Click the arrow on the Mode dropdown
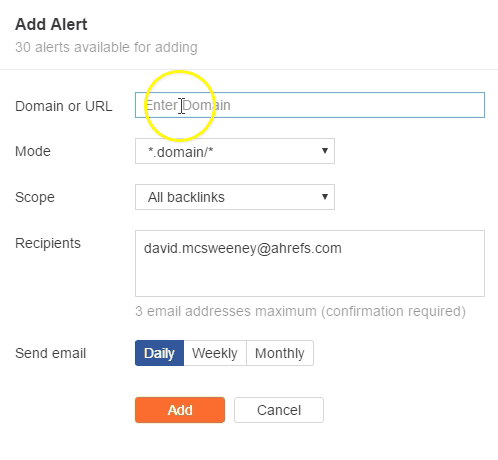498x460 pixels. 325,151
